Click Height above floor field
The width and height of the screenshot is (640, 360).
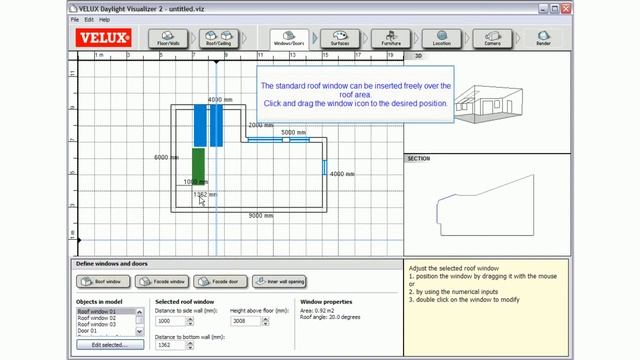[246, 321]
